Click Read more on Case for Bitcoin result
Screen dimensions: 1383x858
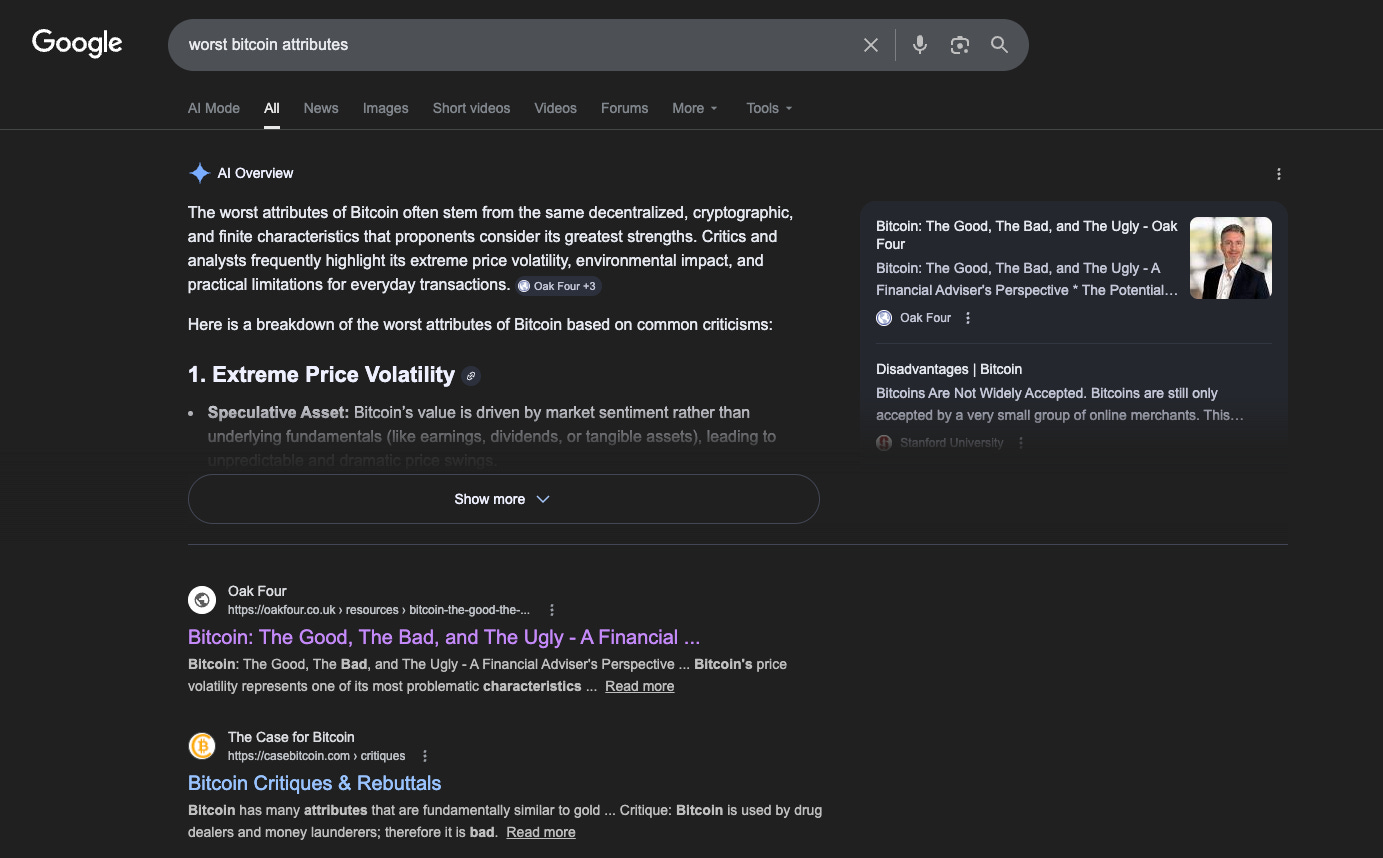(541, 832)
